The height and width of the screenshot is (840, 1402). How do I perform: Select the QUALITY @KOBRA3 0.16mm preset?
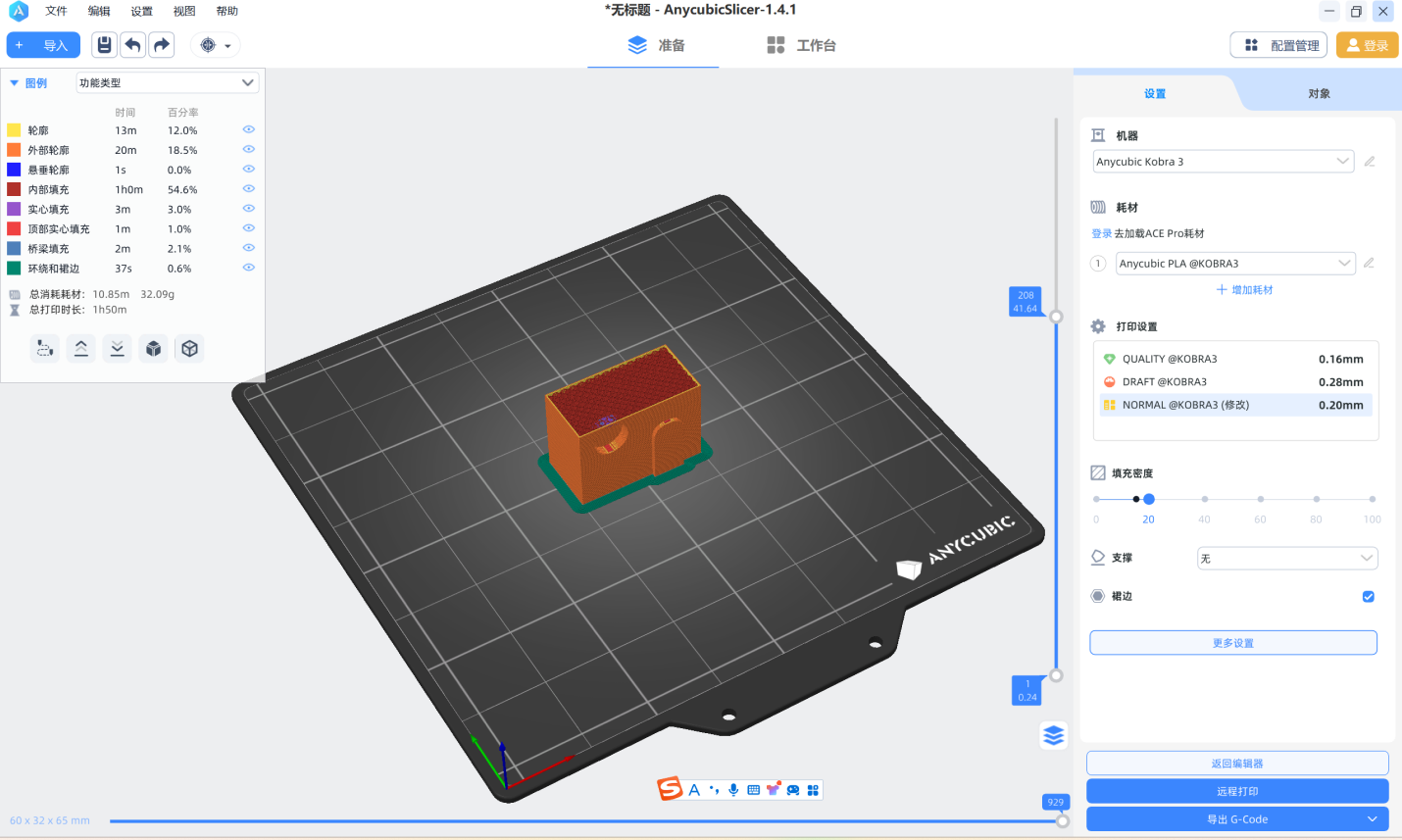tap(1234, 359)
